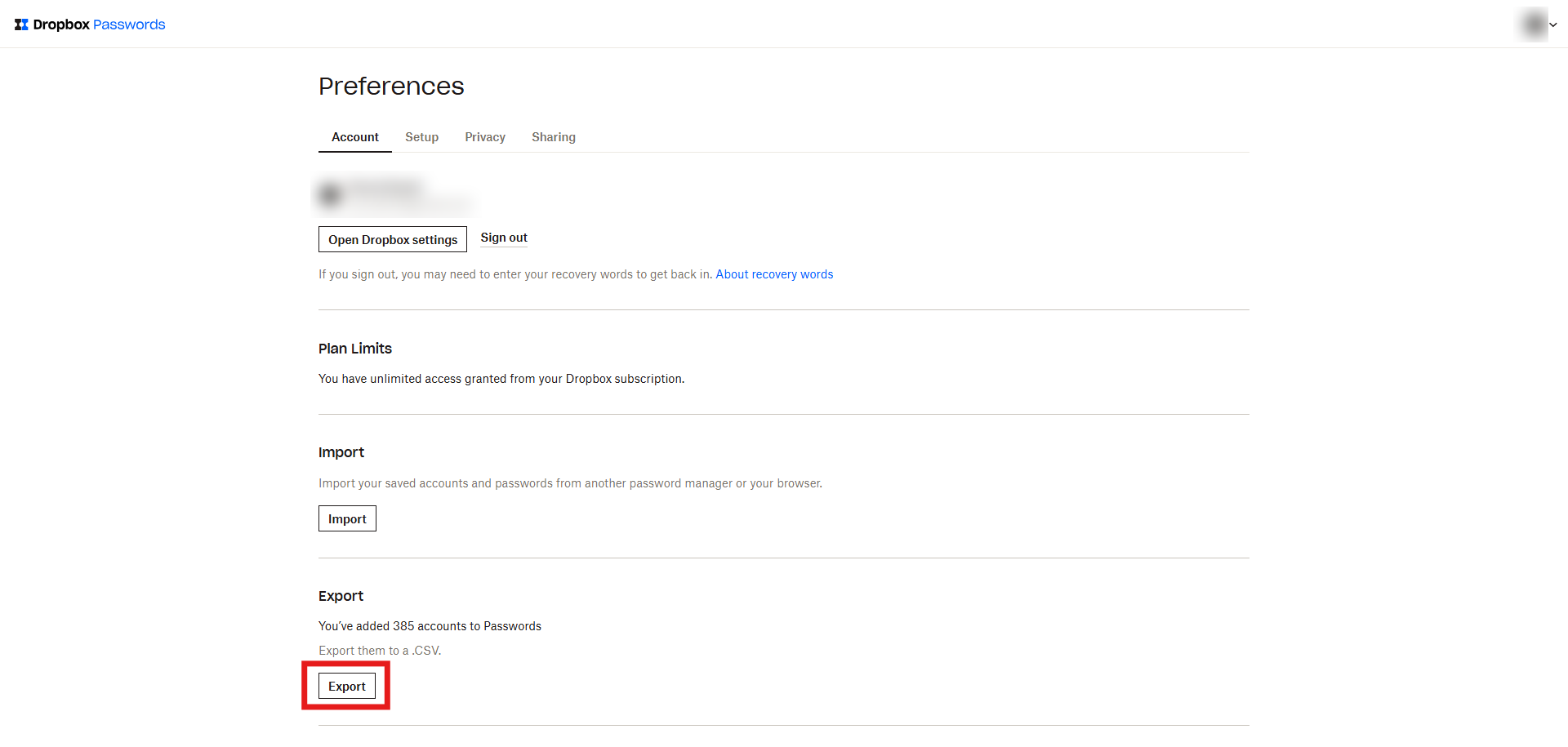Switch to the Account tab
This screenshot has height=747, width=1568.
354,137
